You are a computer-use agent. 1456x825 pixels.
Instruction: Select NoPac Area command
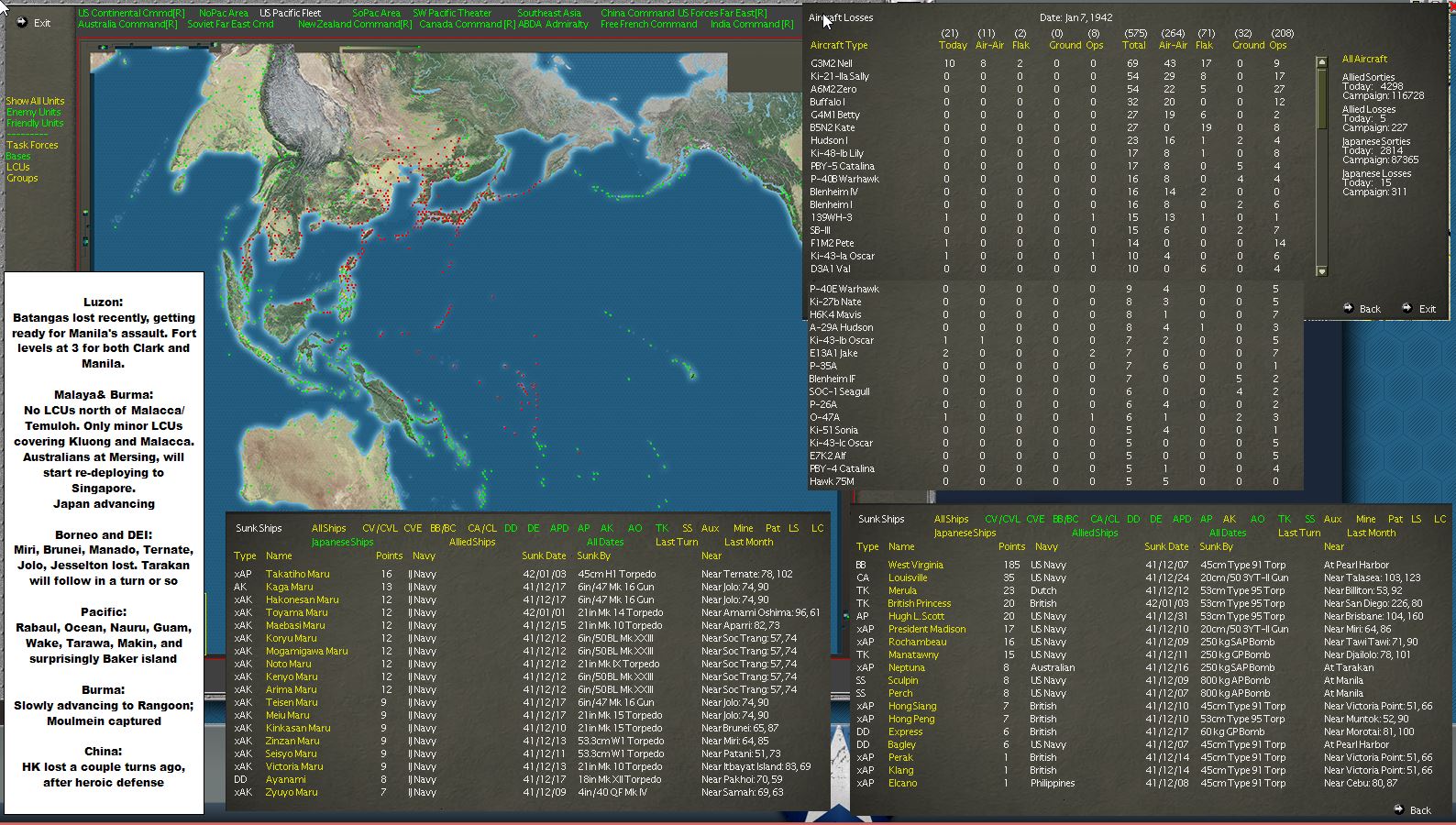pos(224,14)
